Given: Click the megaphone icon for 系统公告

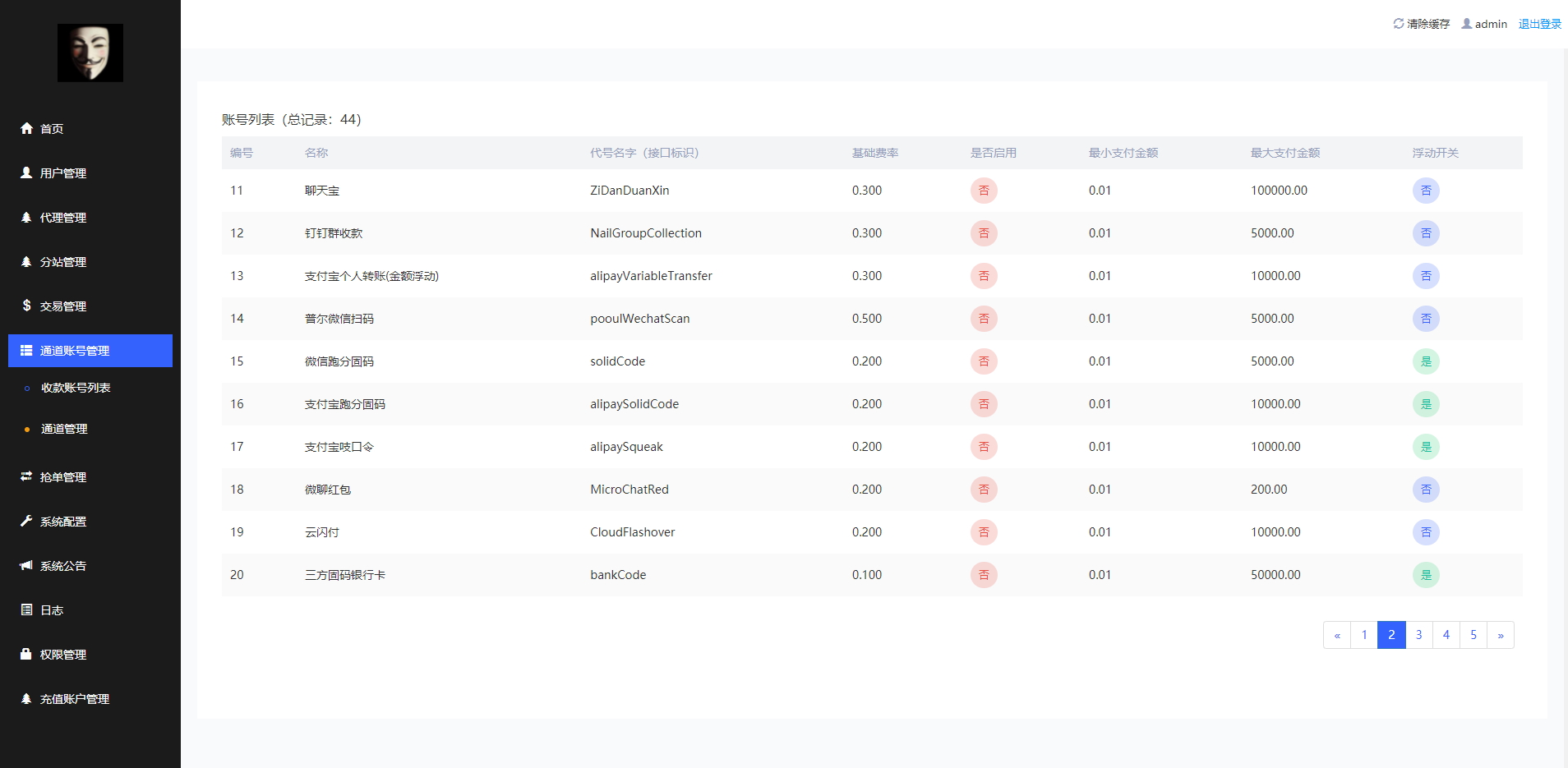Looking at the screenshot, I should 26,565.
